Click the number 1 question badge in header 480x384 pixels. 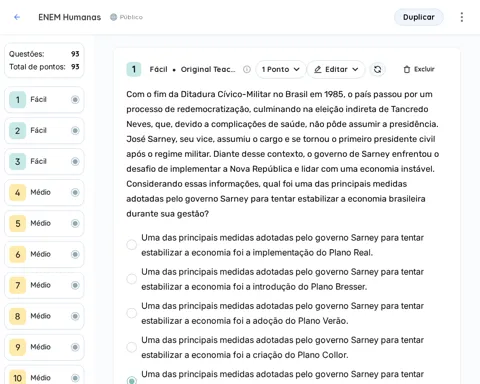(134, 69)
